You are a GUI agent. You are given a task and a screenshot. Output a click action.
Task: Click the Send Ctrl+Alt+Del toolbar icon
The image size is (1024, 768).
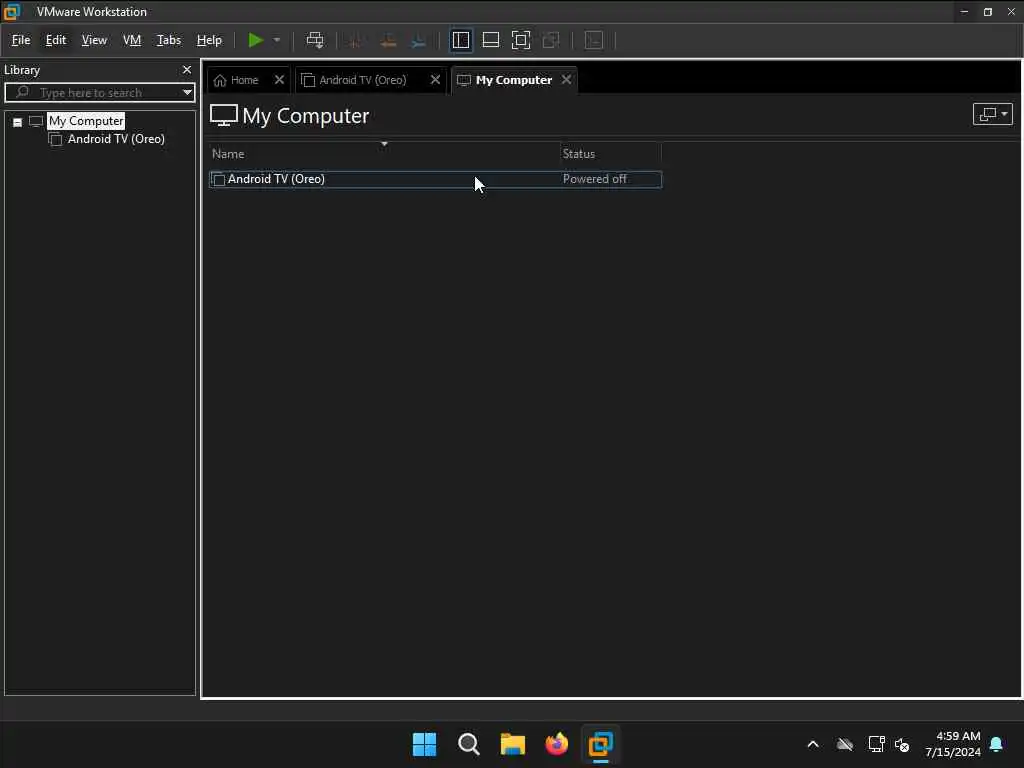[x=315, y=40]
